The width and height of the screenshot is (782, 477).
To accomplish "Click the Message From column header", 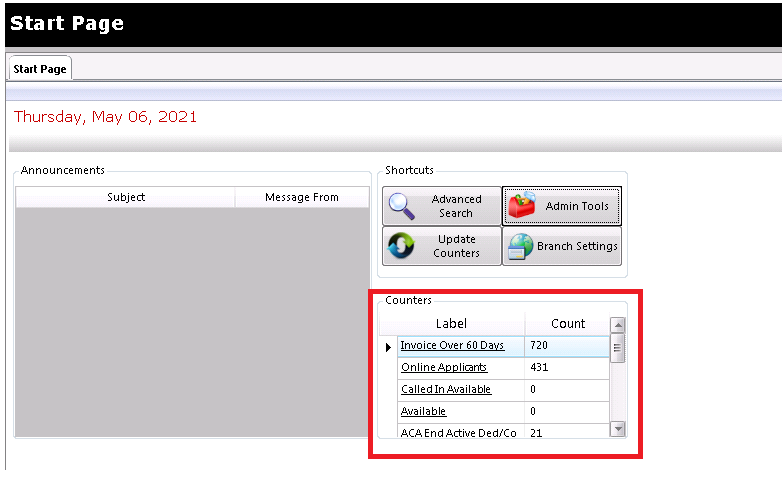I will click(x=301, y=197).
